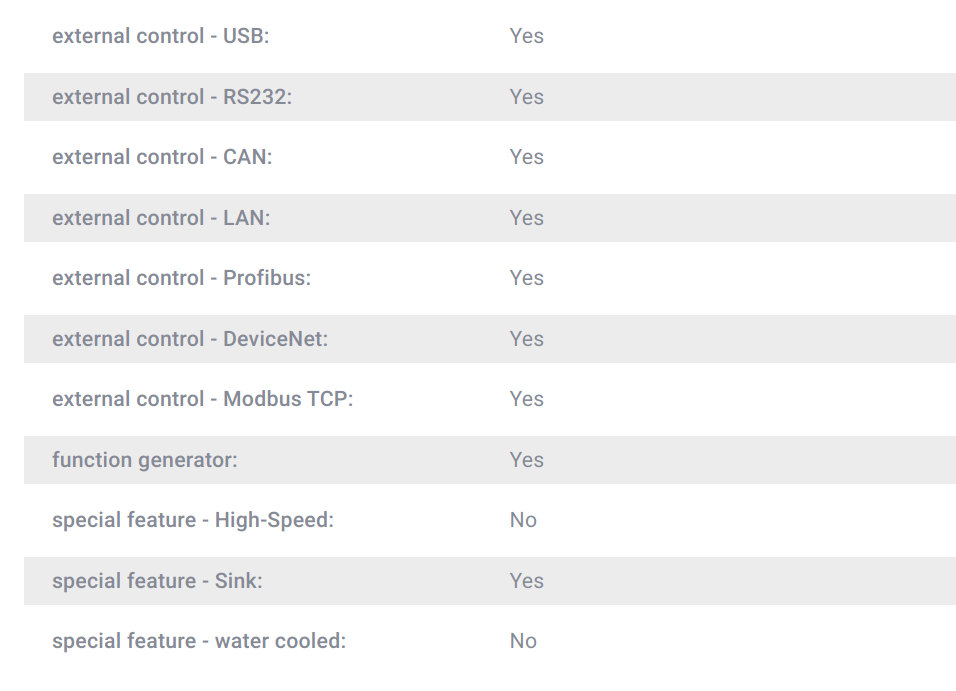Select the external control - Profibus label
This screenshot has height=691, width=956.
click(x=182, y=278)
